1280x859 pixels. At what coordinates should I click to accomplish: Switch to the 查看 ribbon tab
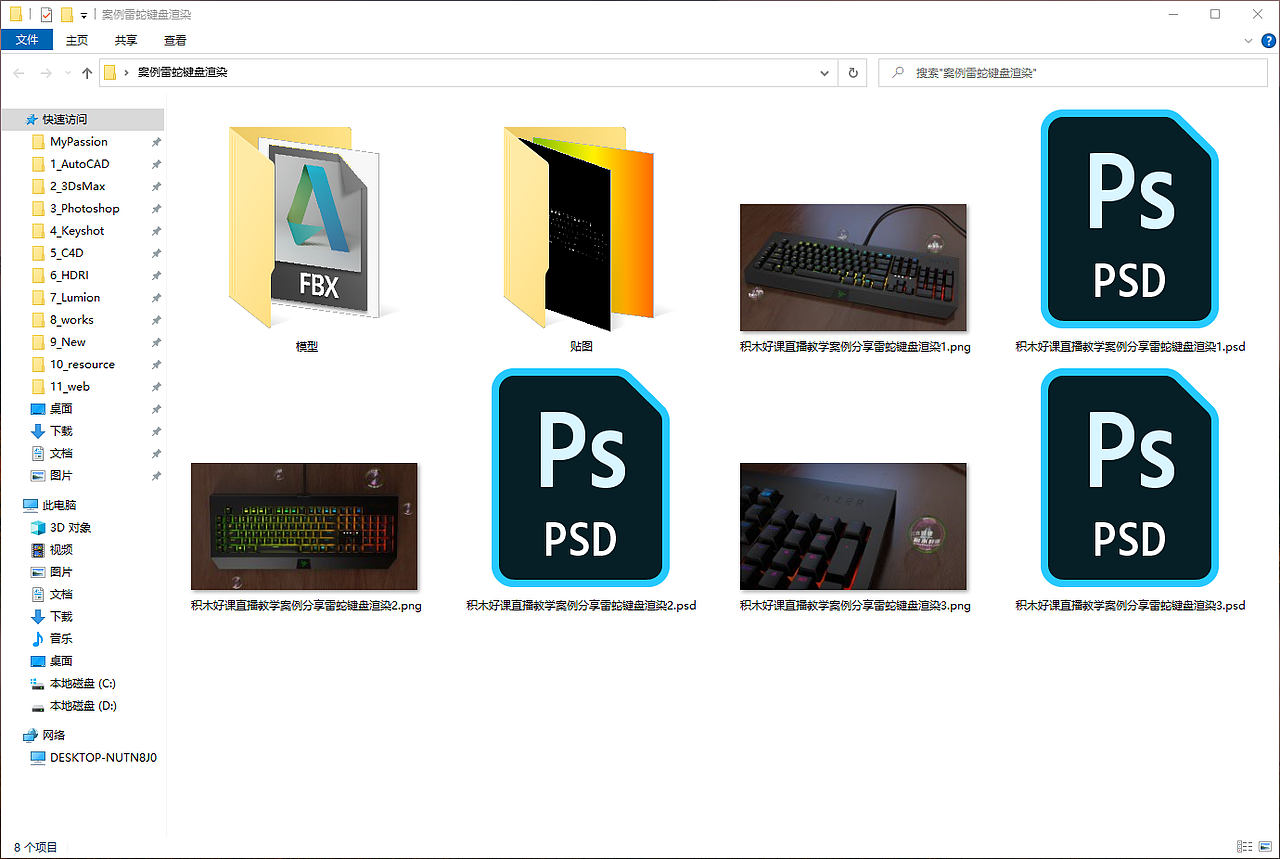(x=175, y=41)
